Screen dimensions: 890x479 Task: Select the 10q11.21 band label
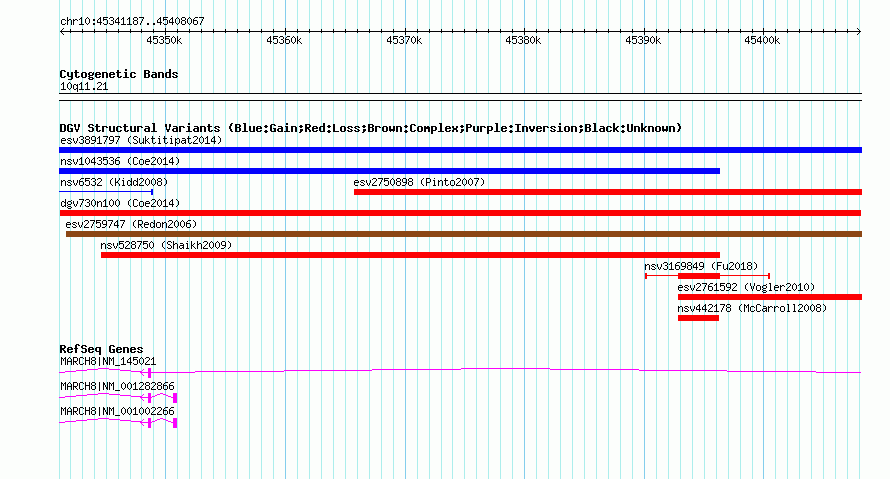pos(84,86)
